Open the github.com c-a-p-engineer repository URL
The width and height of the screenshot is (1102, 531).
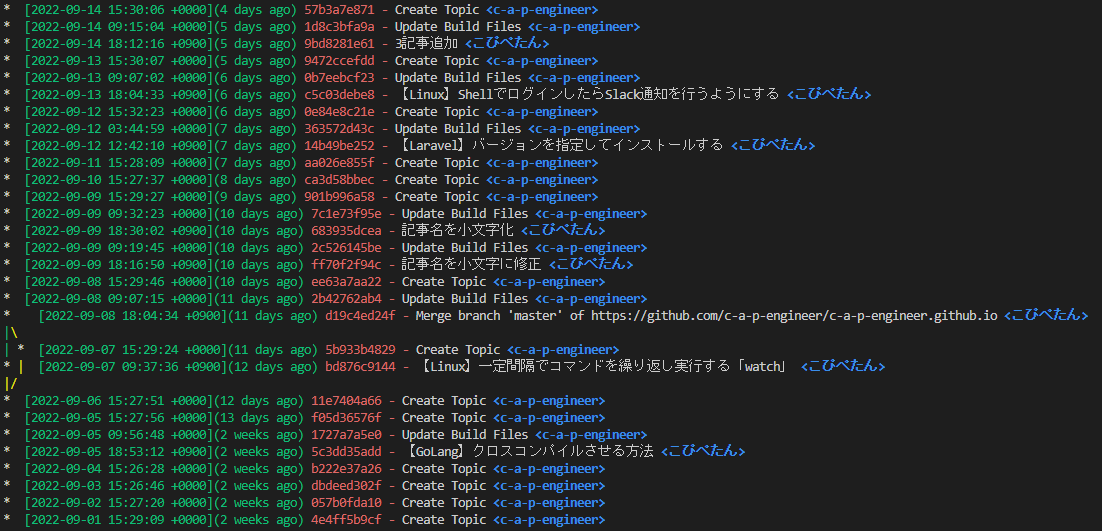pyautogui.click(x=794, y=315)
